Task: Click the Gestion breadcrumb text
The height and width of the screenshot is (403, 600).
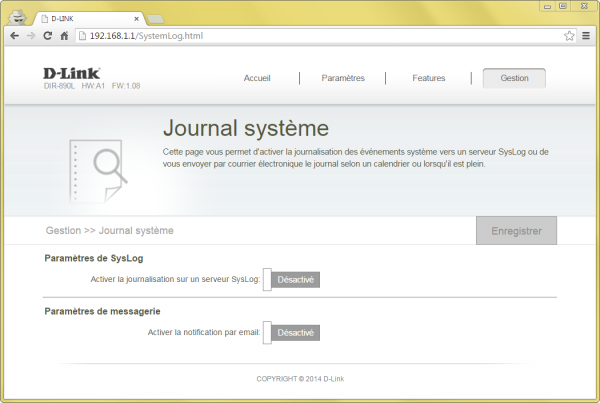Action: (x=63, y=231)
